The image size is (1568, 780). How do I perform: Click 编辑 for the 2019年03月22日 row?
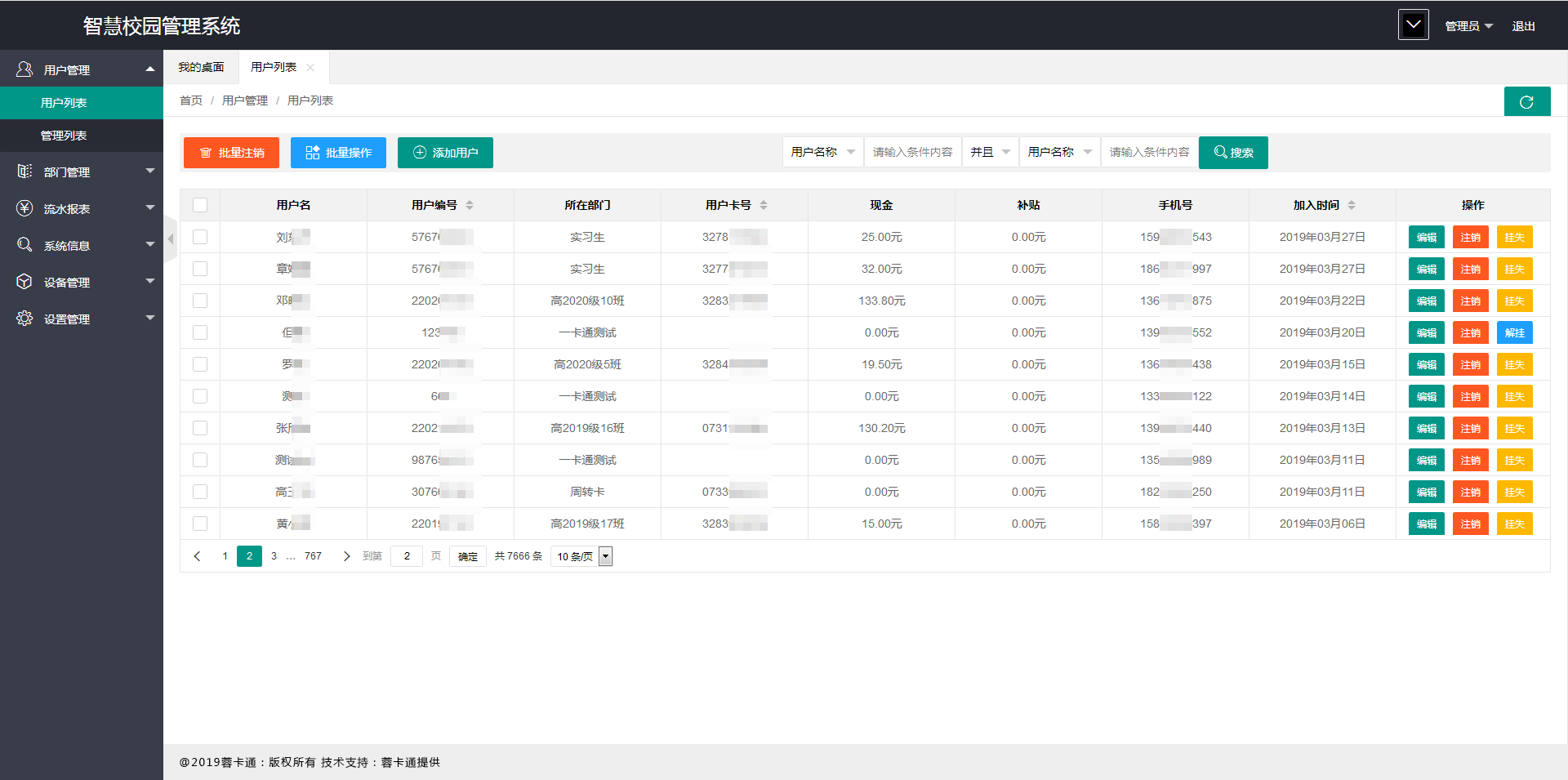coord(1427,301)
